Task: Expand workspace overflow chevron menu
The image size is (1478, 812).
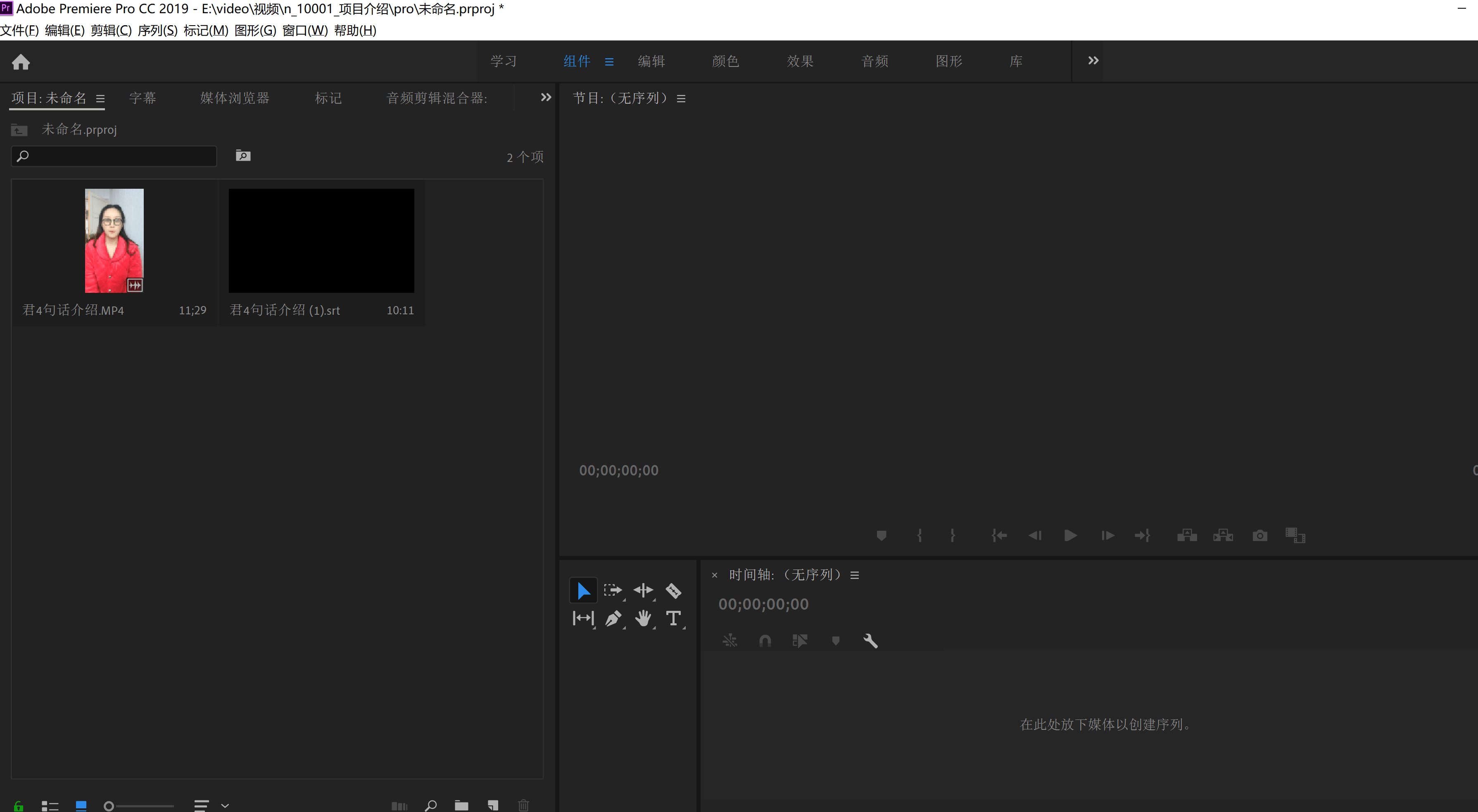Action: [1093, 61]
